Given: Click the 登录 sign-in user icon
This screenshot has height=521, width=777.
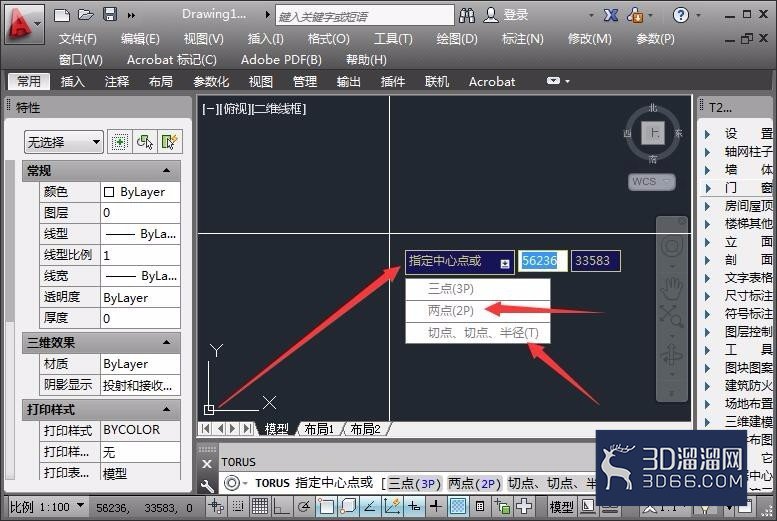Looking at the screenshot, I should 491,15.
